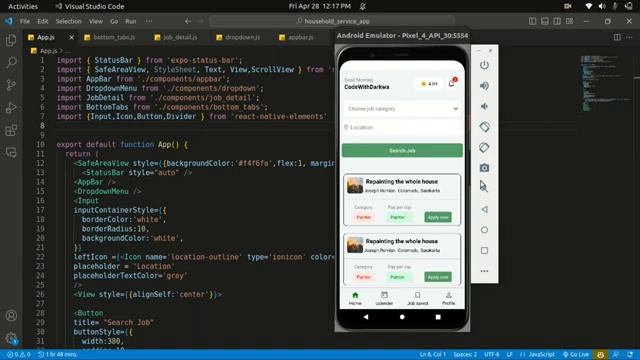Open editor More Actions menu
The width and height of the screenshot is (640, 360).
tap(629, 37)
